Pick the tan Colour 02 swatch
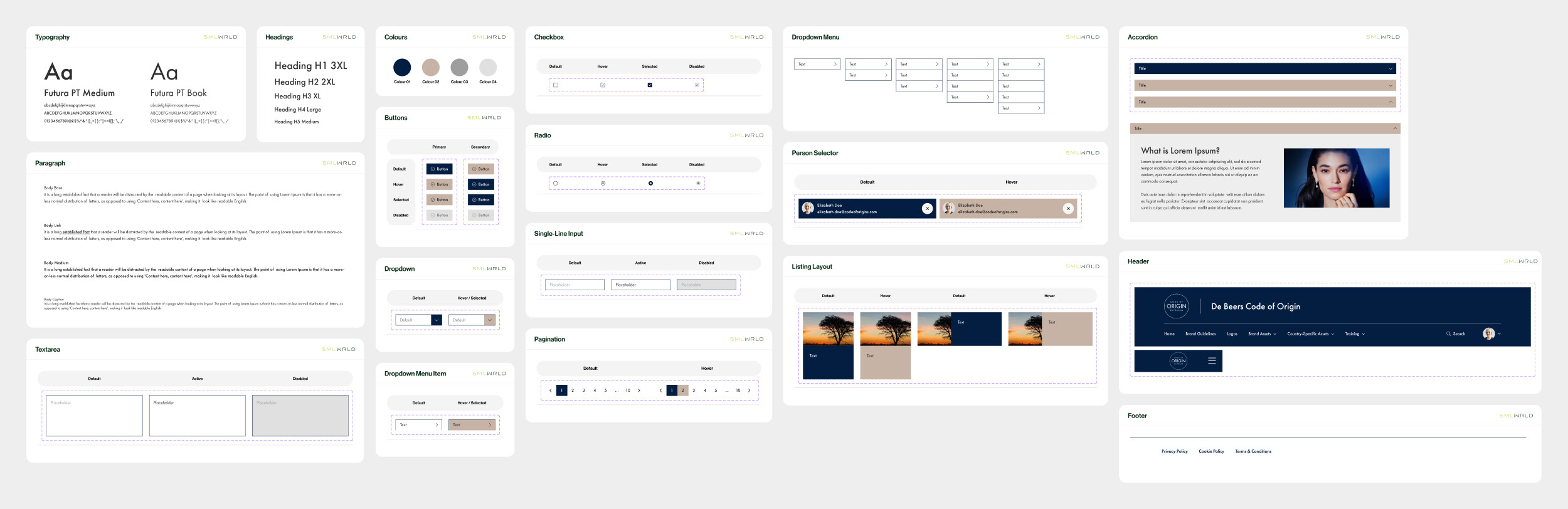The image size is (1568, 509). (431, 67)
